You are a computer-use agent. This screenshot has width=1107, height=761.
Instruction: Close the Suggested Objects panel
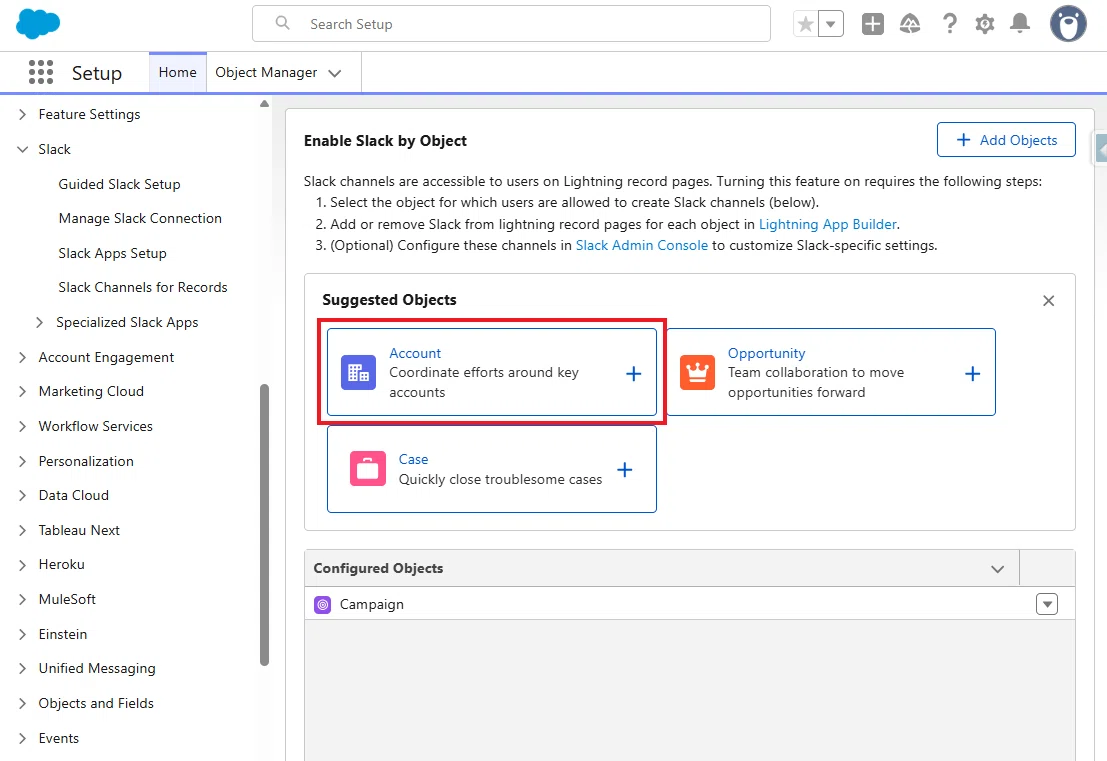(1048, 301)
